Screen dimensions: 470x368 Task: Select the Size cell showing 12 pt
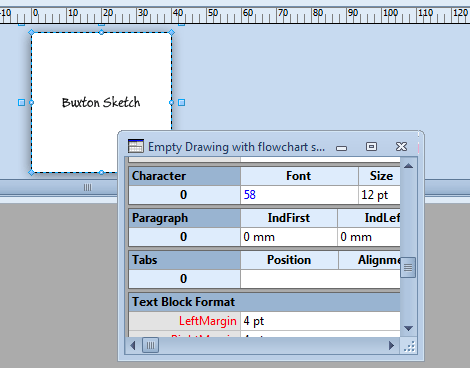(380, 195)
